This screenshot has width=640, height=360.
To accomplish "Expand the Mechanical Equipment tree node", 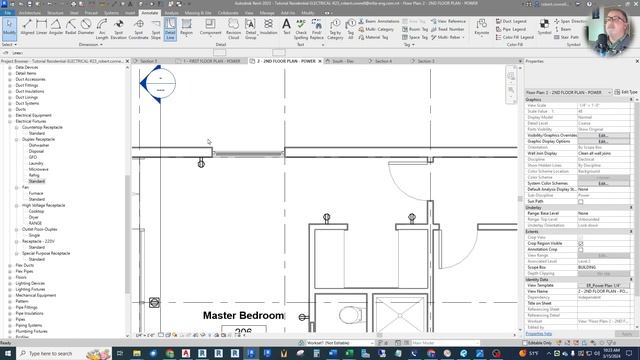I will [x=10, y=295].
